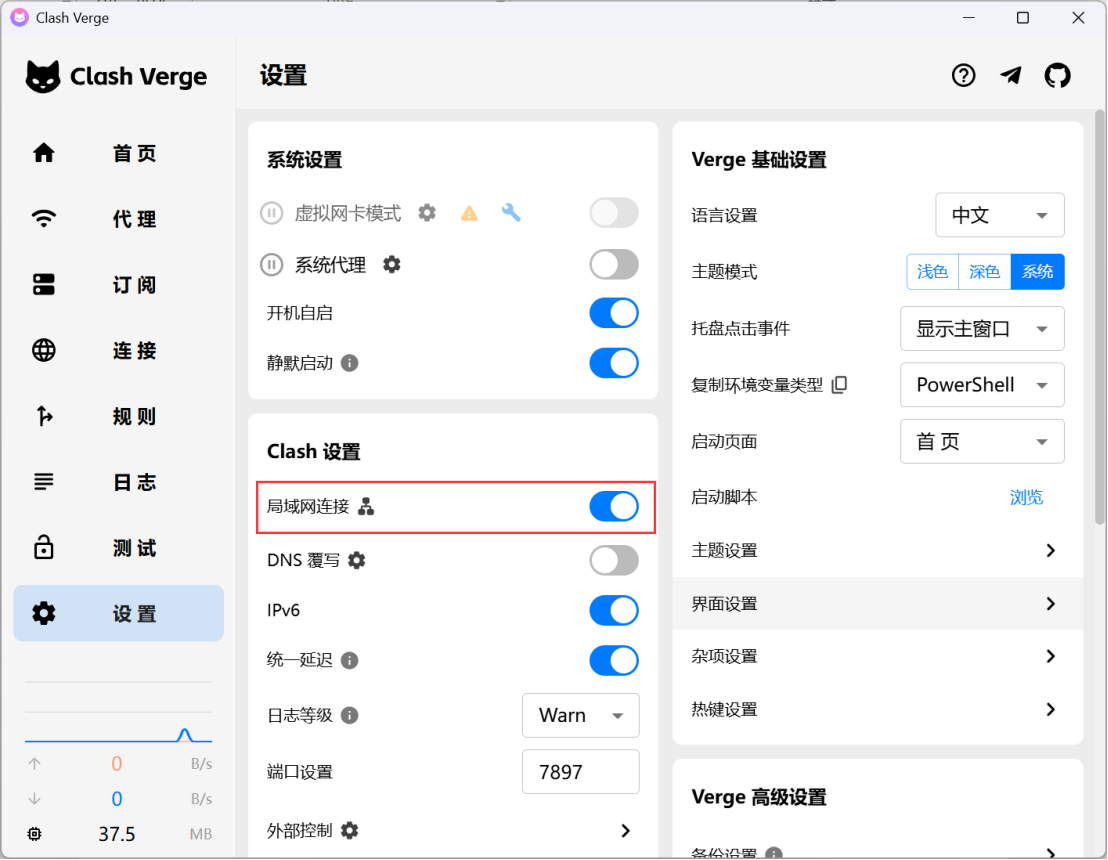This screenshot has width=1108, height=860.
Task: Click the download arrow traffic icon
Action: pos(34,799)
